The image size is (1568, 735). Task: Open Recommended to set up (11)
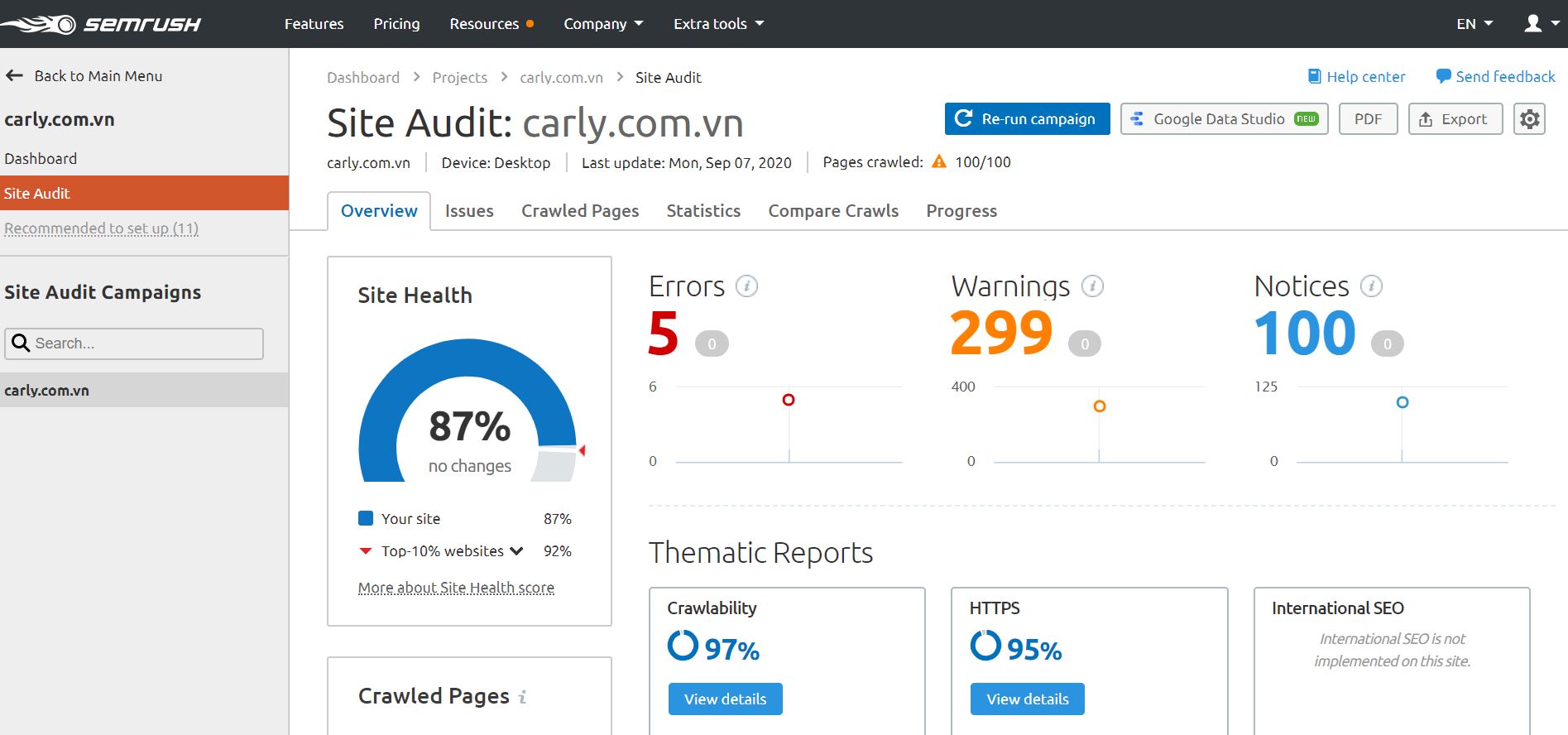coord(101,228)
